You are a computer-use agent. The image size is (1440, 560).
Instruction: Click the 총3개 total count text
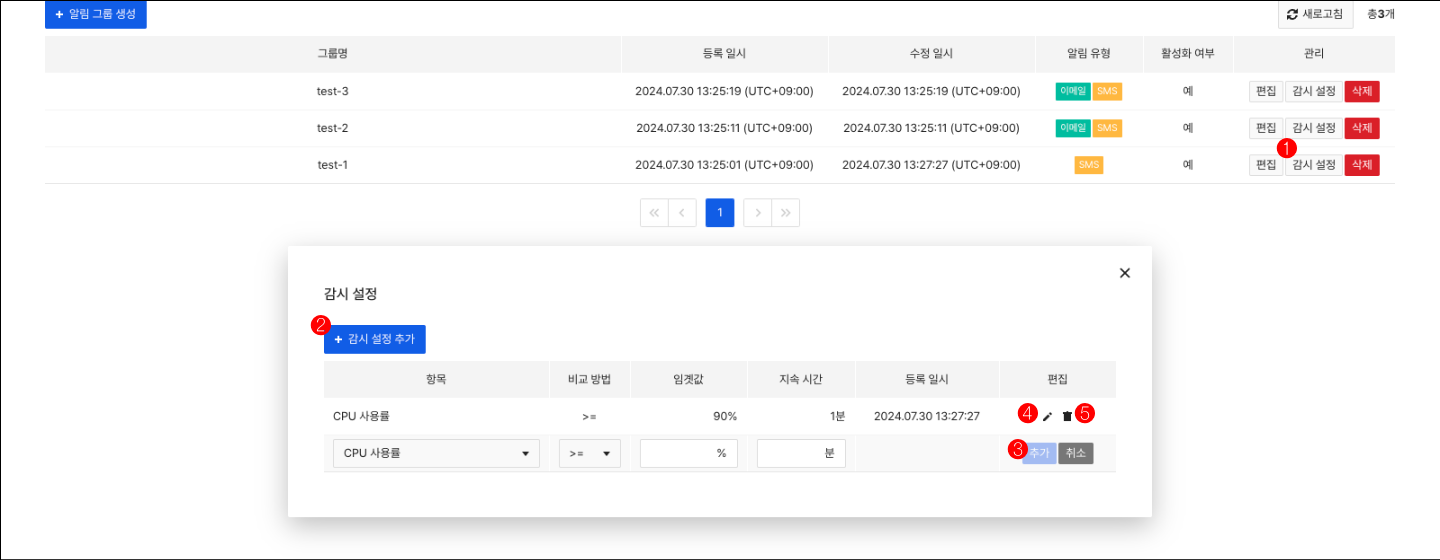[1381, 14]
